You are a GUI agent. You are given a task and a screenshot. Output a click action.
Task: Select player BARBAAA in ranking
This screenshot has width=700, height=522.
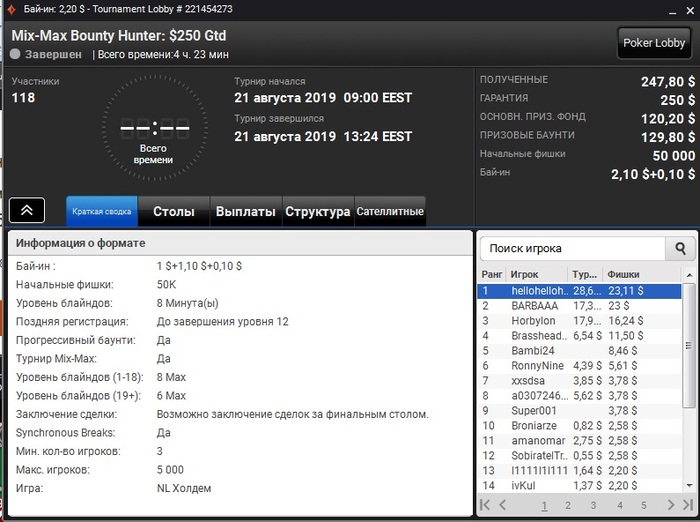579,306
